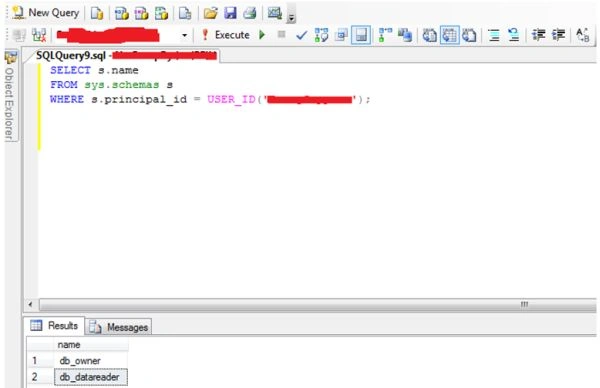Viewport: 600px width, 388px height.
Task: Select the db_owner cell
Action: point(91,361)
